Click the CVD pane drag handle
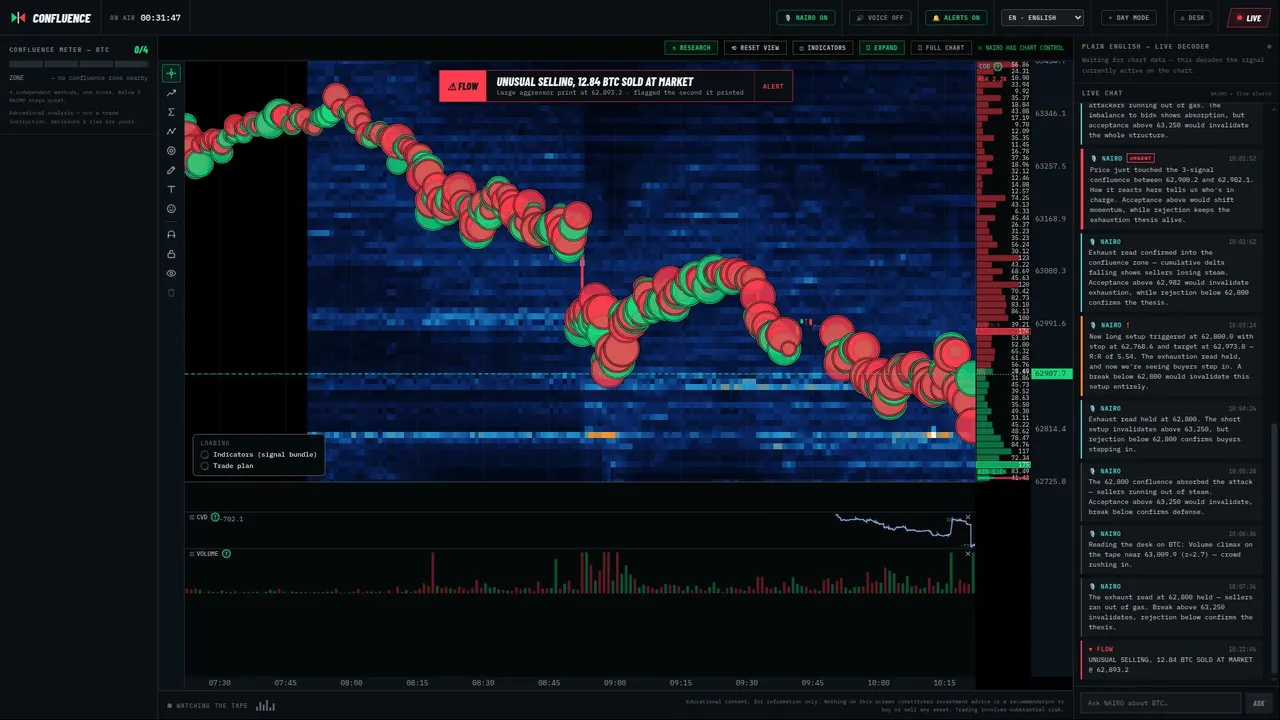The height and width of the screenshot is (720, 1280). coord(191,518)
